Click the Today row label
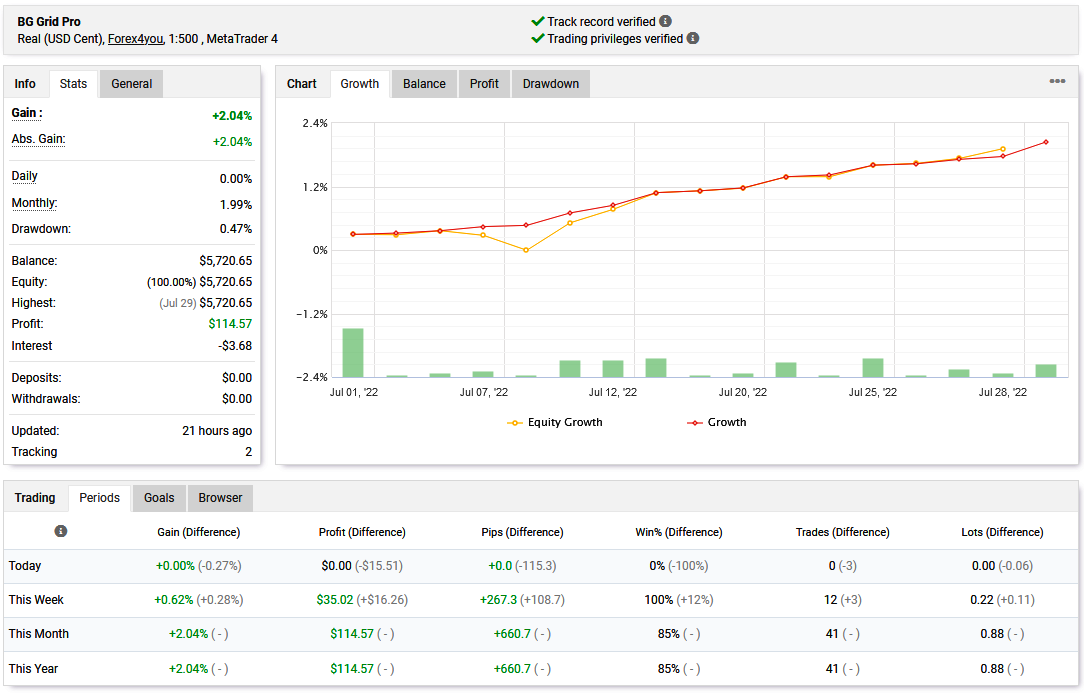The image size is (1084, 695). pos(25,566)
